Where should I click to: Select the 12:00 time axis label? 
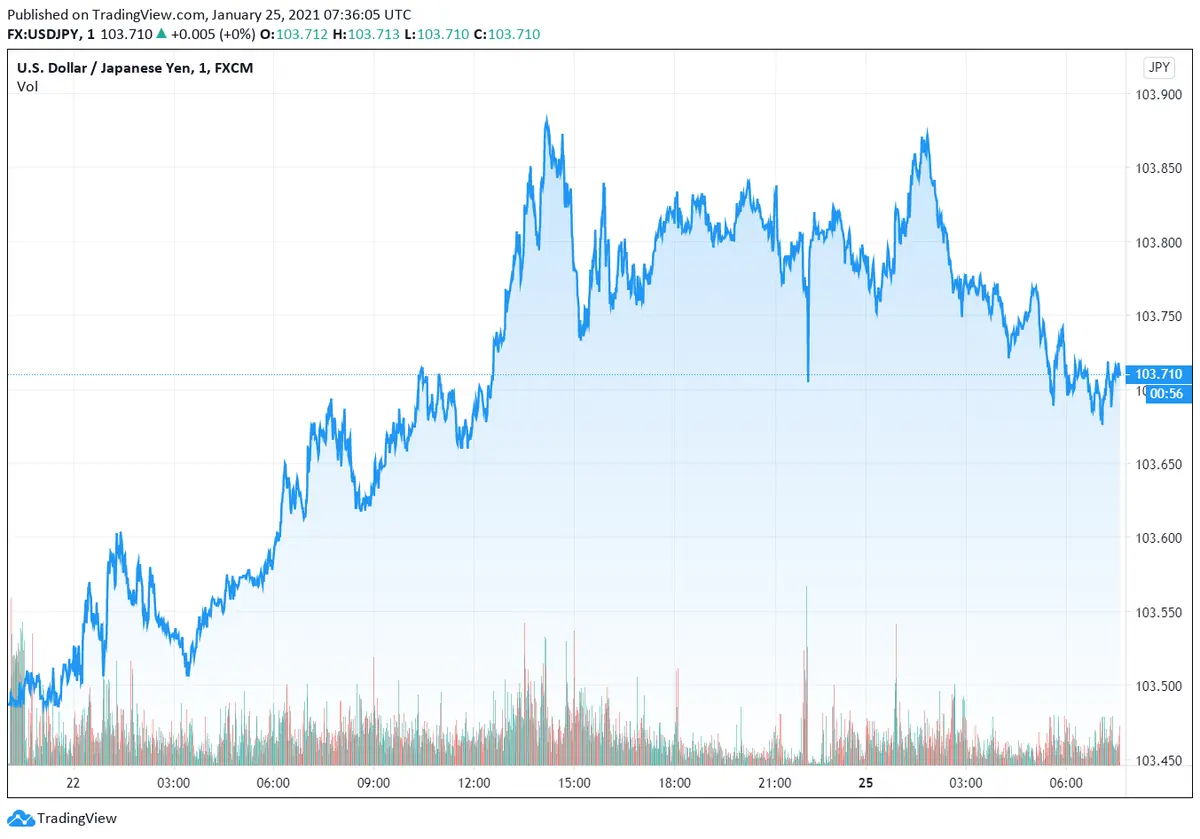(474, 782)
